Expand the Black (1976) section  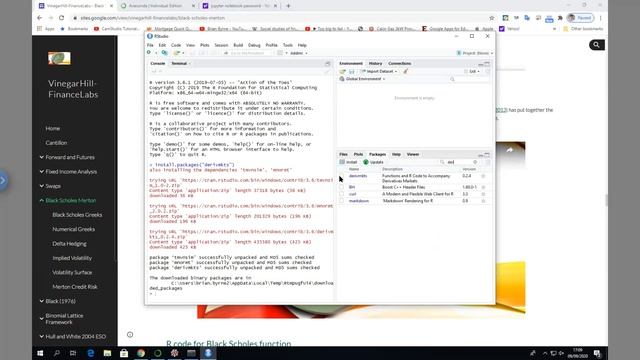42,301
